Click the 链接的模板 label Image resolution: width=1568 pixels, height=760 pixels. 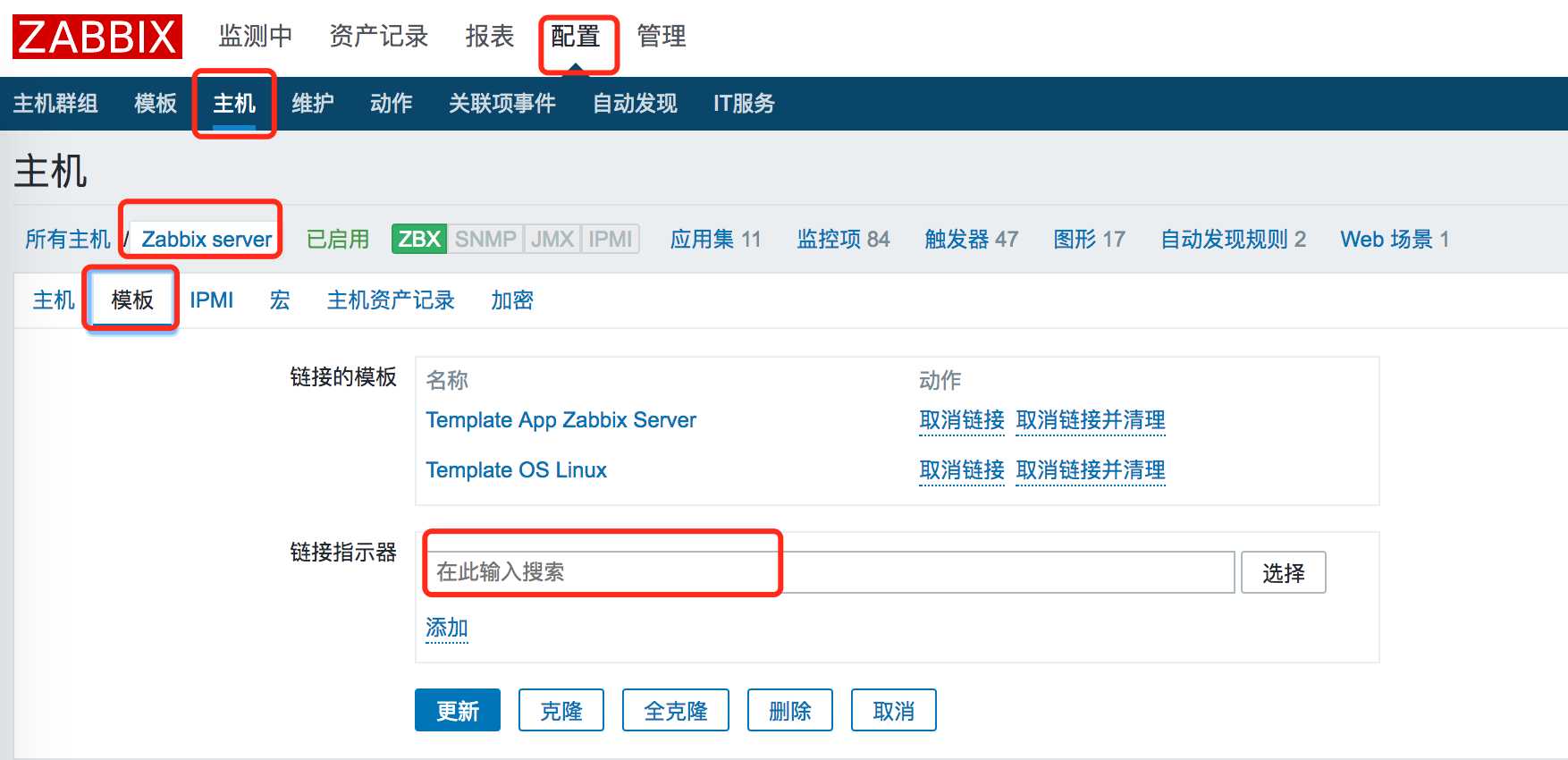click(x=343, y=377)
